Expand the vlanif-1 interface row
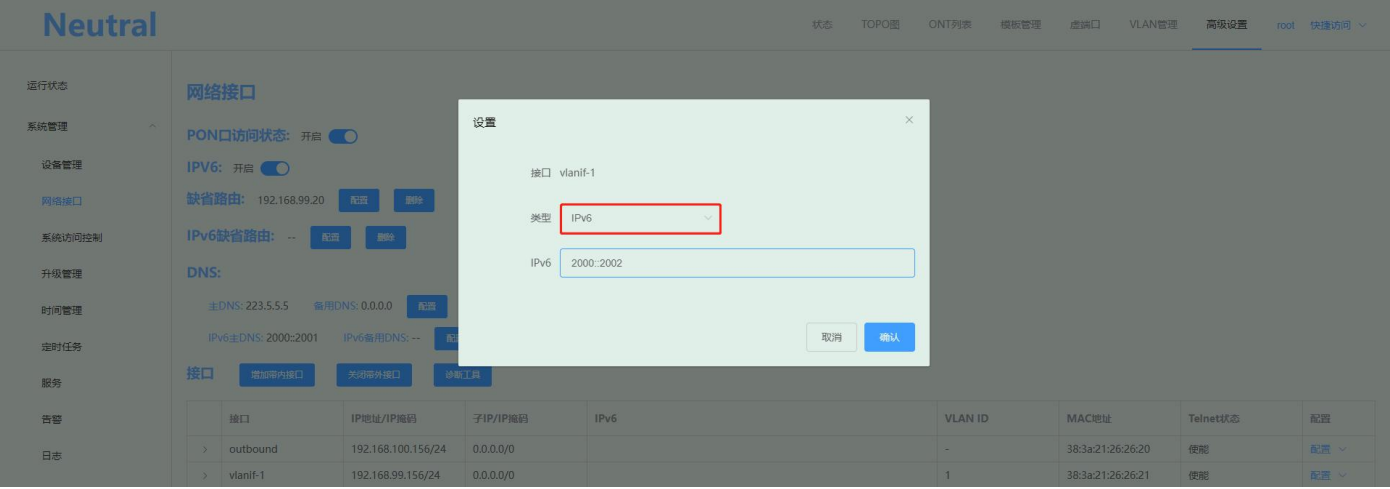The image size is (1390, 489). 204,475
